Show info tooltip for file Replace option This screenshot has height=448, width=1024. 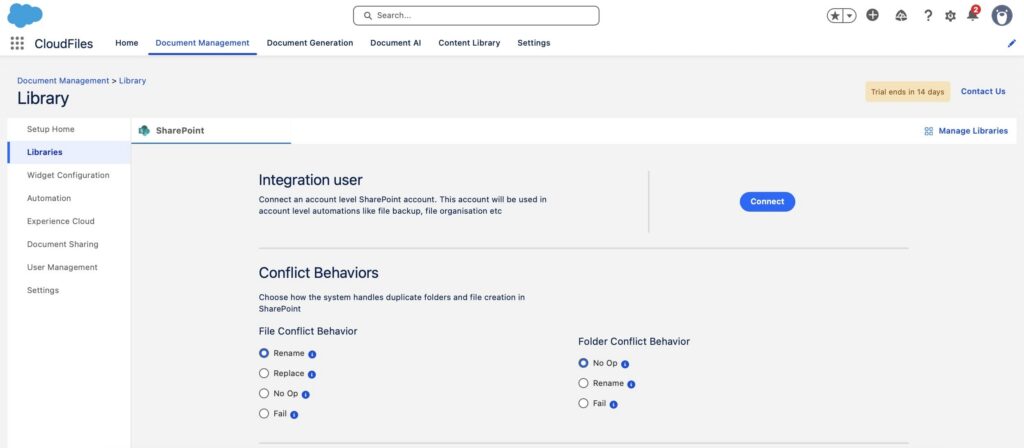(x=312, y=374)
